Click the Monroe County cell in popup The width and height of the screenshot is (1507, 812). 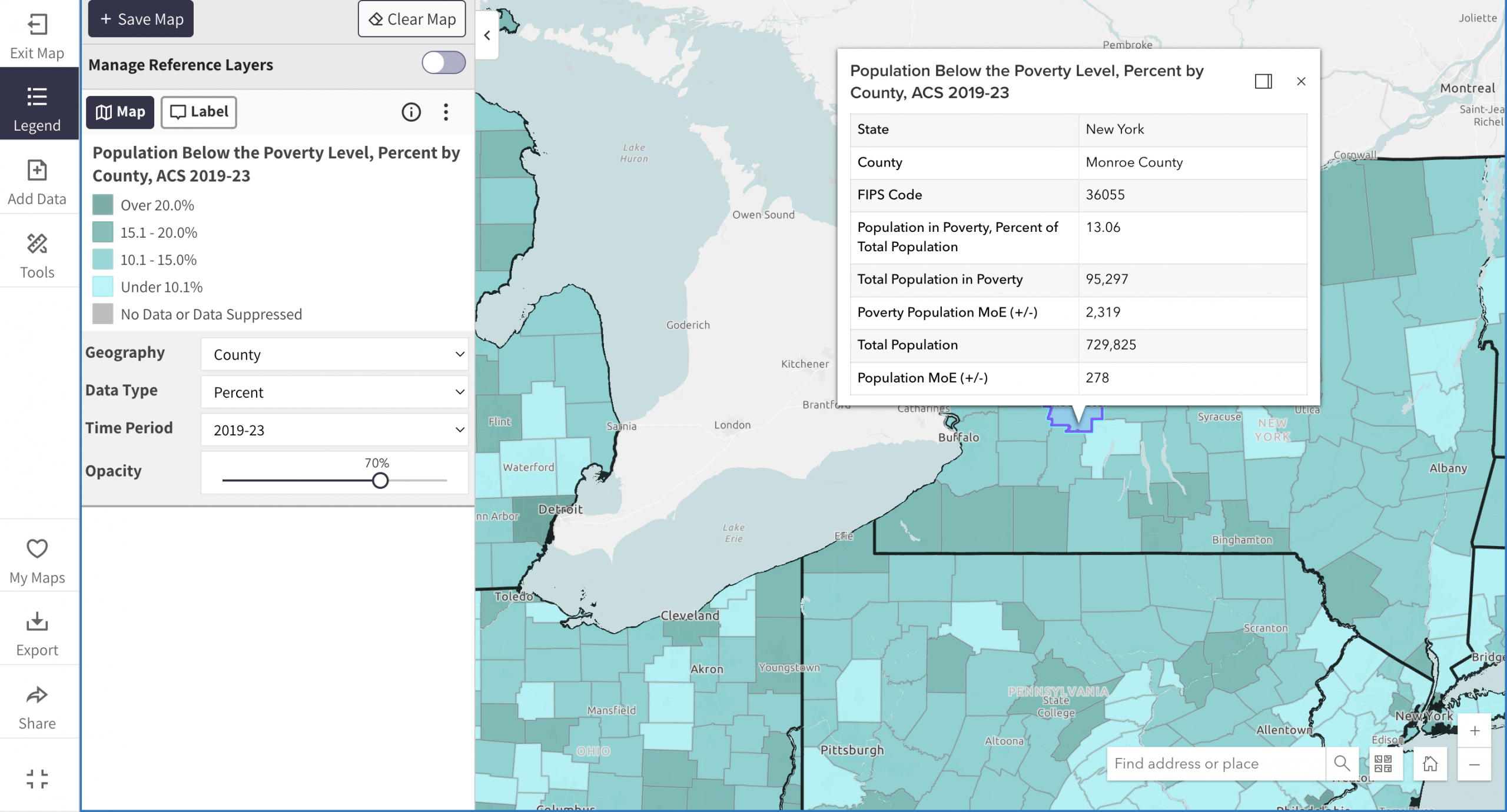1134,162
